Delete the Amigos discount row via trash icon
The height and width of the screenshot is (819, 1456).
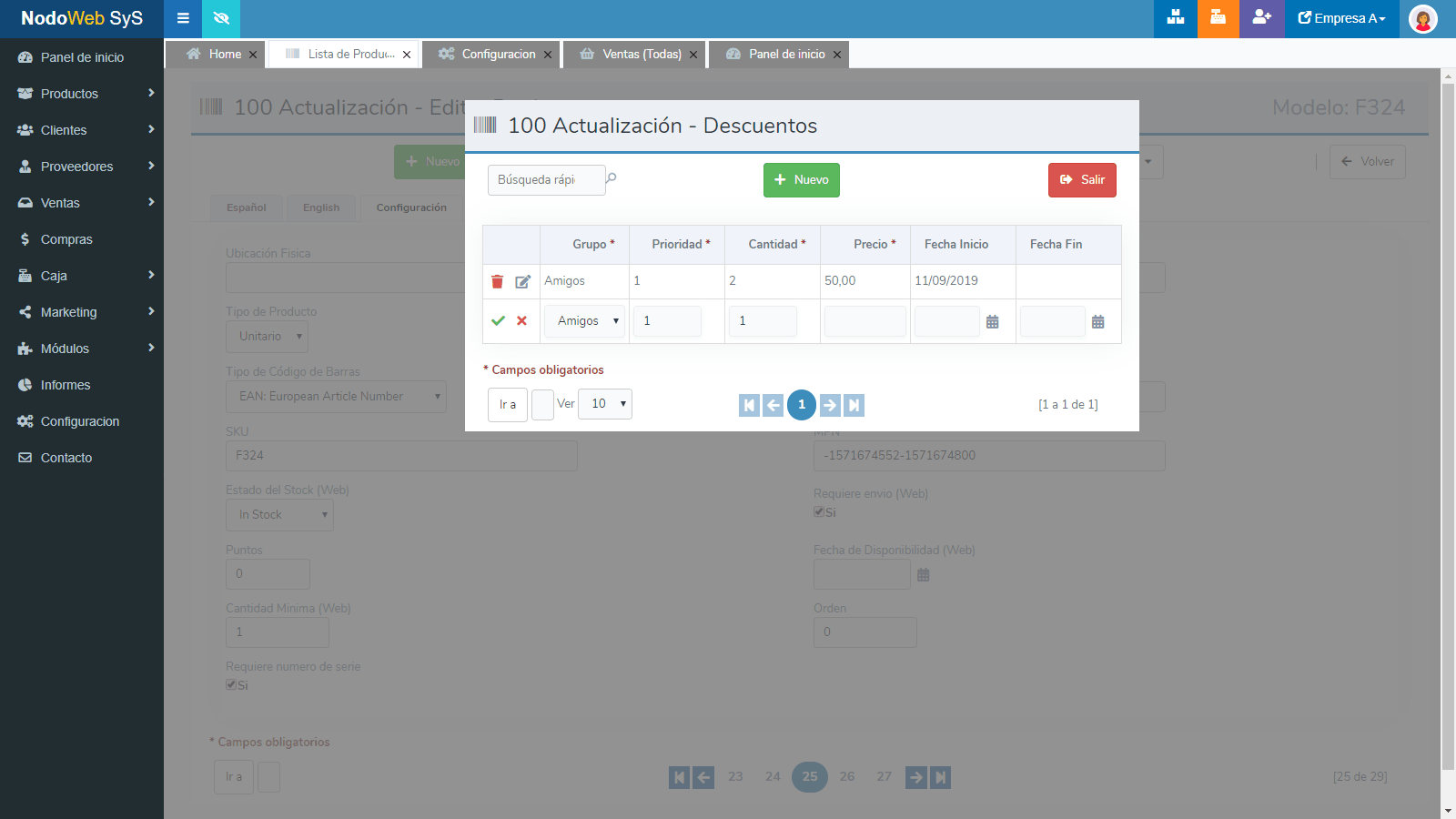point(497,281)
